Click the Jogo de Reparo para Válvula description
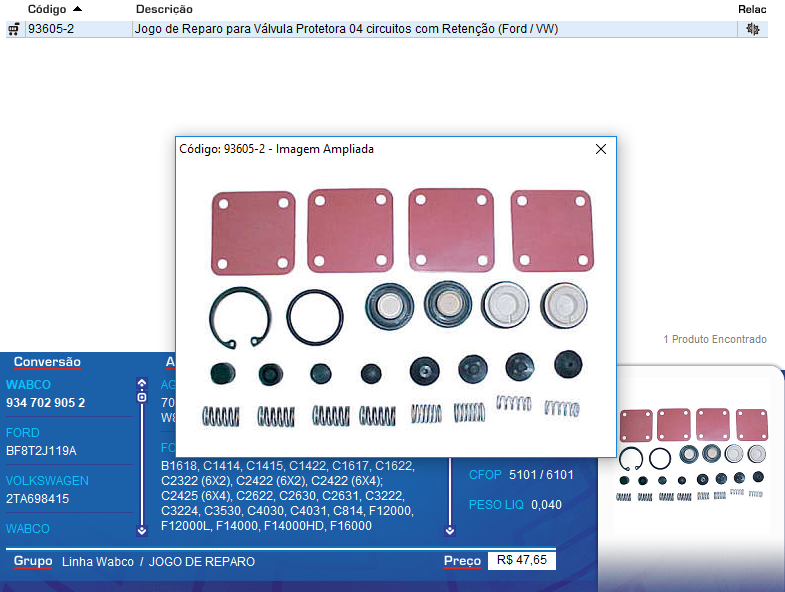 click(345, 29)
